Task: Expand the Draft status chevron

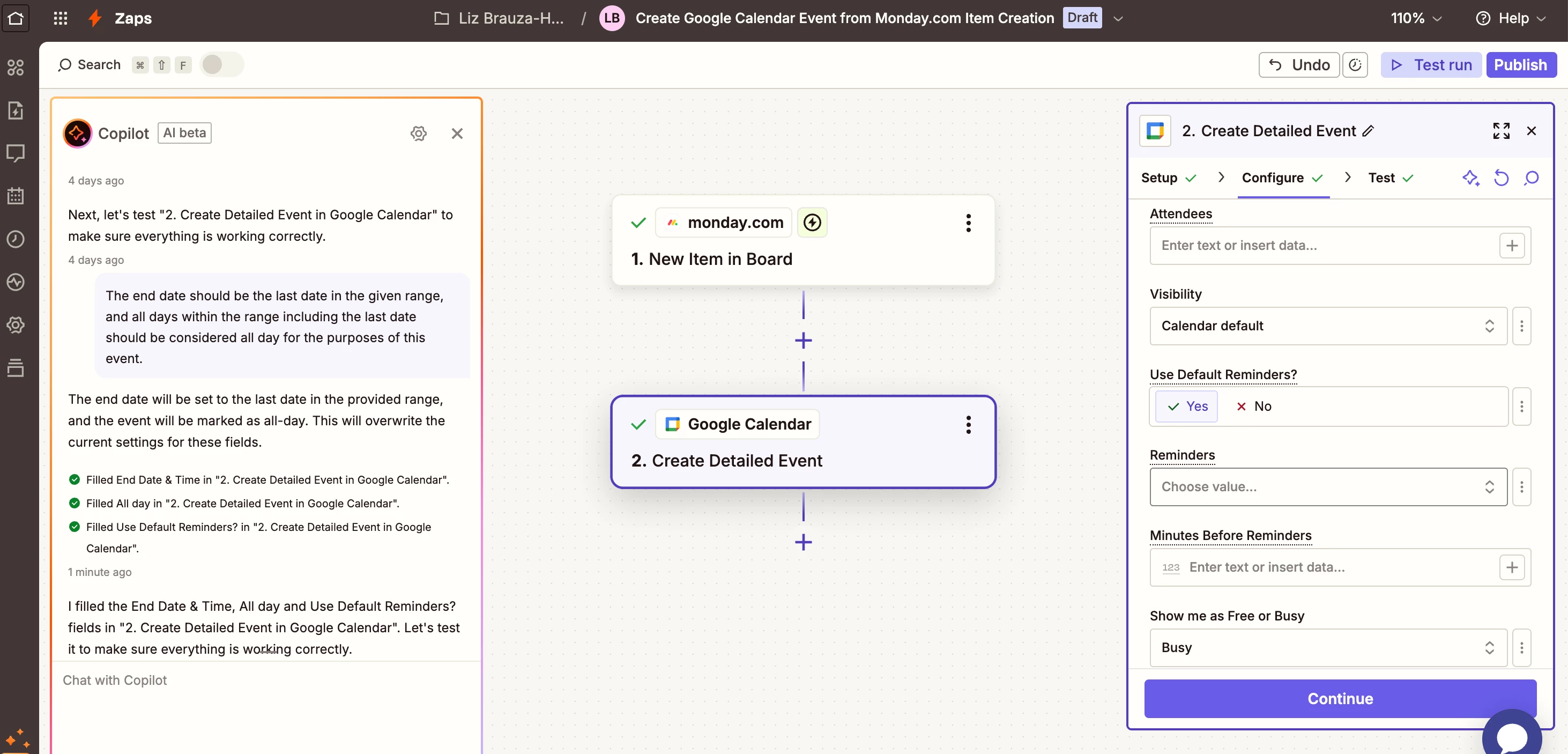Action: (x=1118, y=18)
